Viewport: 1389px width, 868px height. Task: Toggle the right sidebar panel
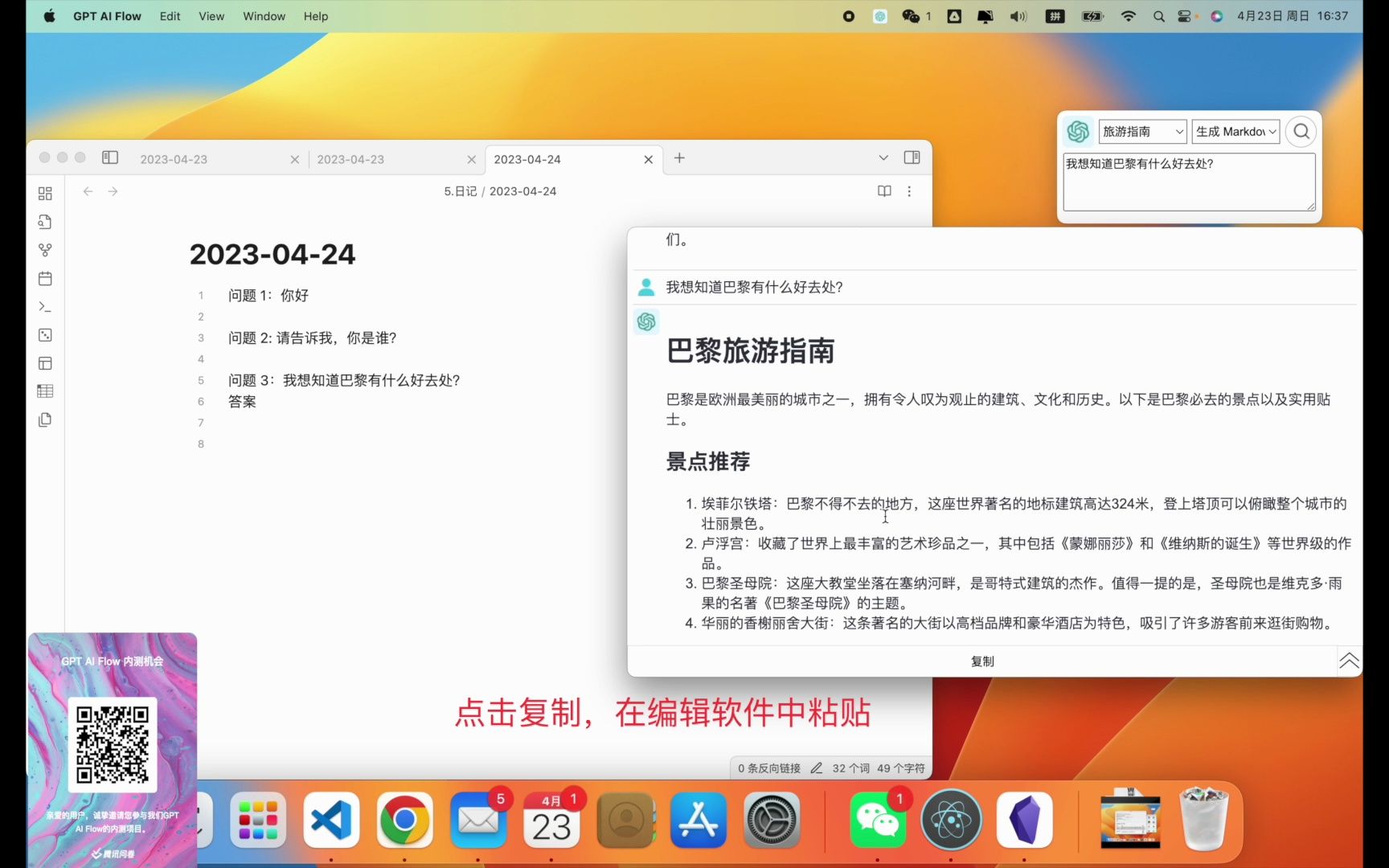pos(912,158)
